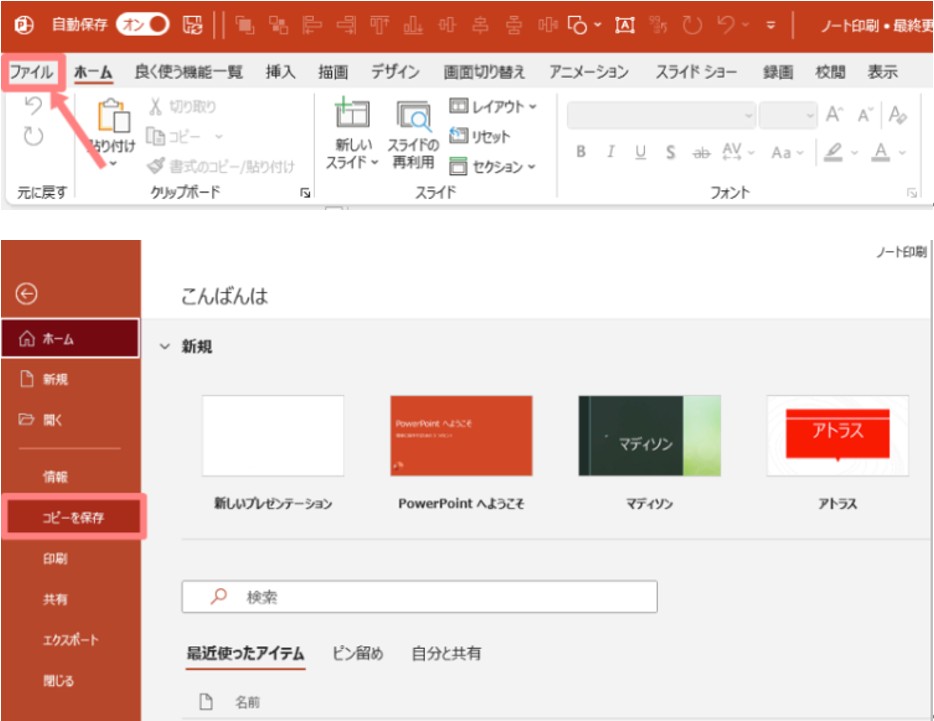This screenshot has height=721, width=934.
Task: Expand the セクション dropdown
Action: point(493,167)
